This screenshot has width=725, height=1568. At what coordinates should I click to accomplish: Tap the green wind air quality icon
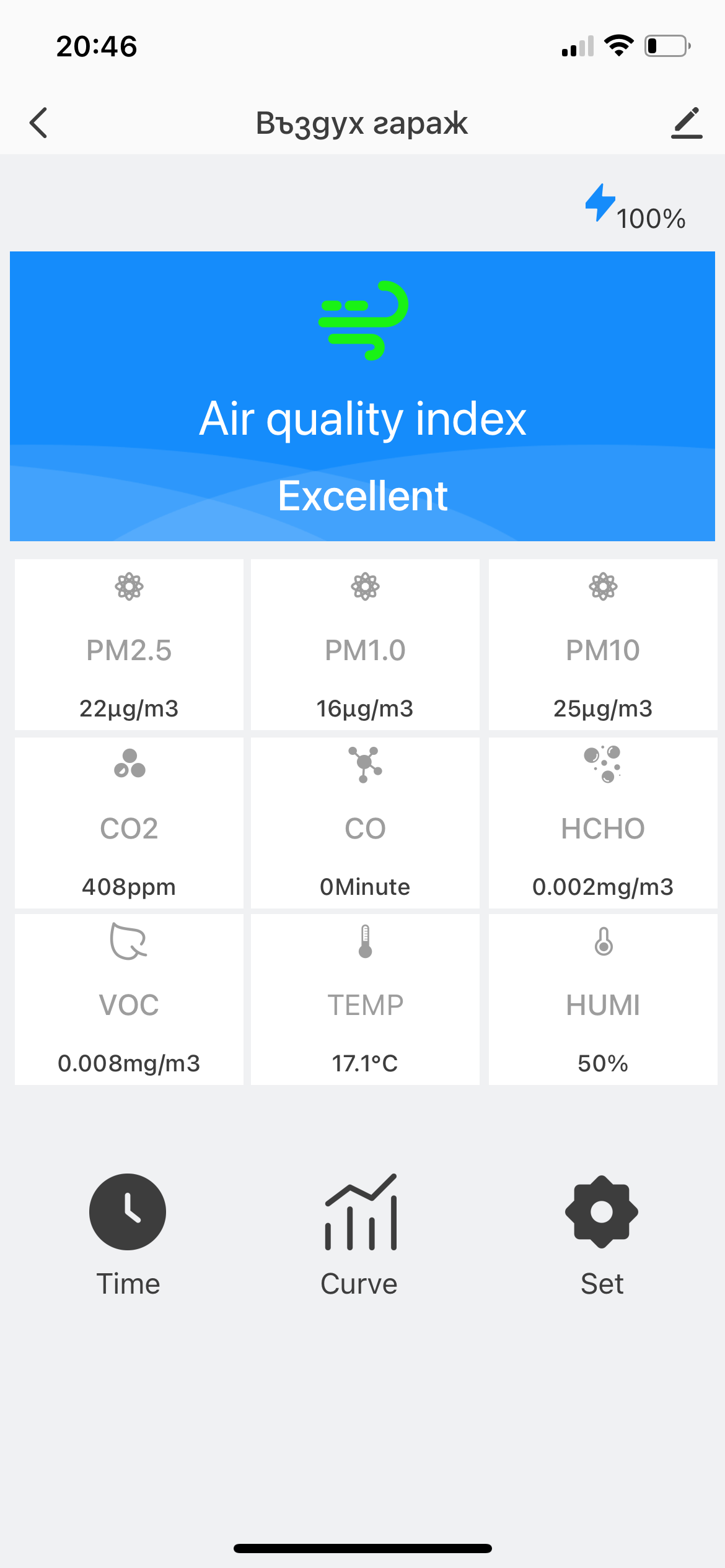[363, 320]
